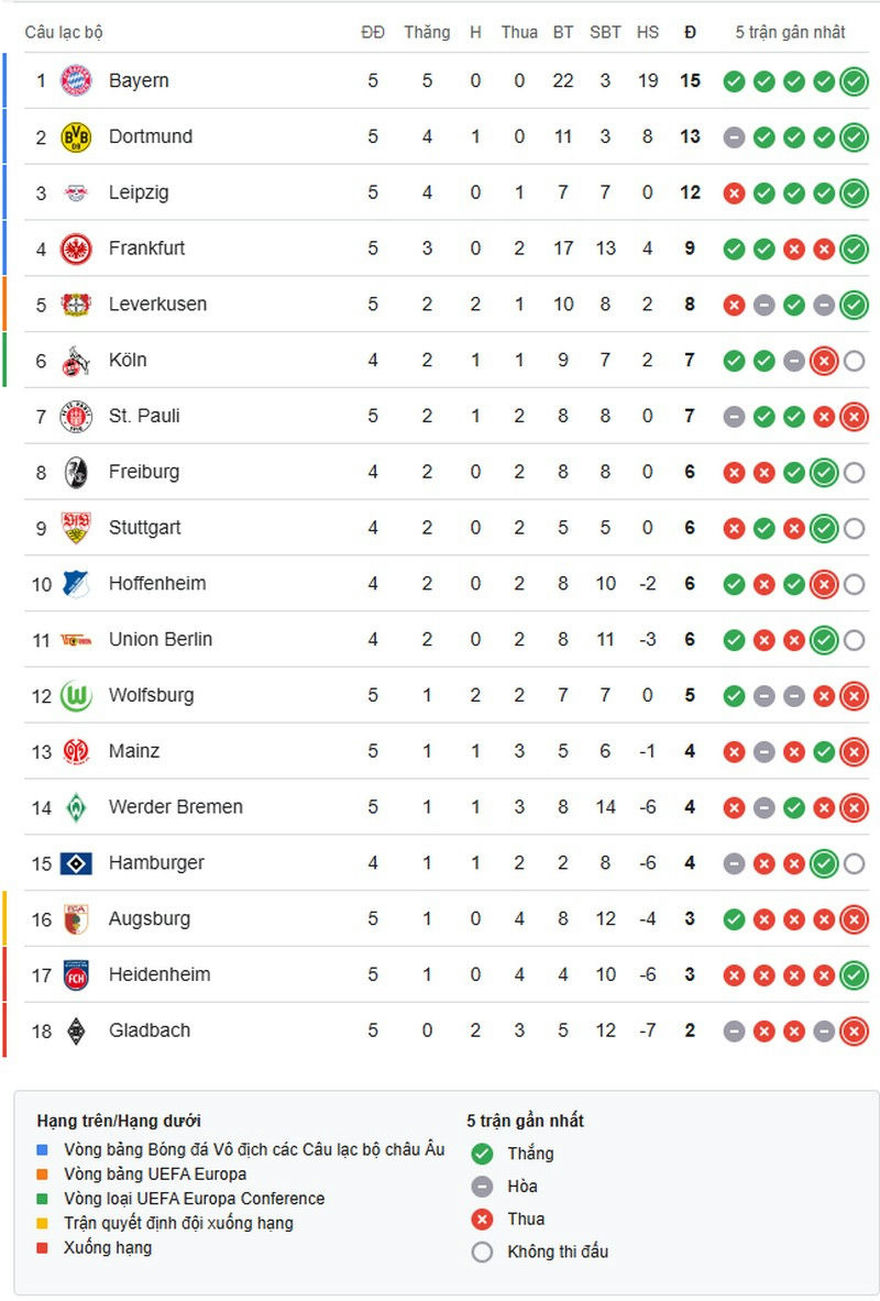Screen dimensions: 880x1301
Task: Click the Hamburger club logo
Action: (x=76, y=863)
